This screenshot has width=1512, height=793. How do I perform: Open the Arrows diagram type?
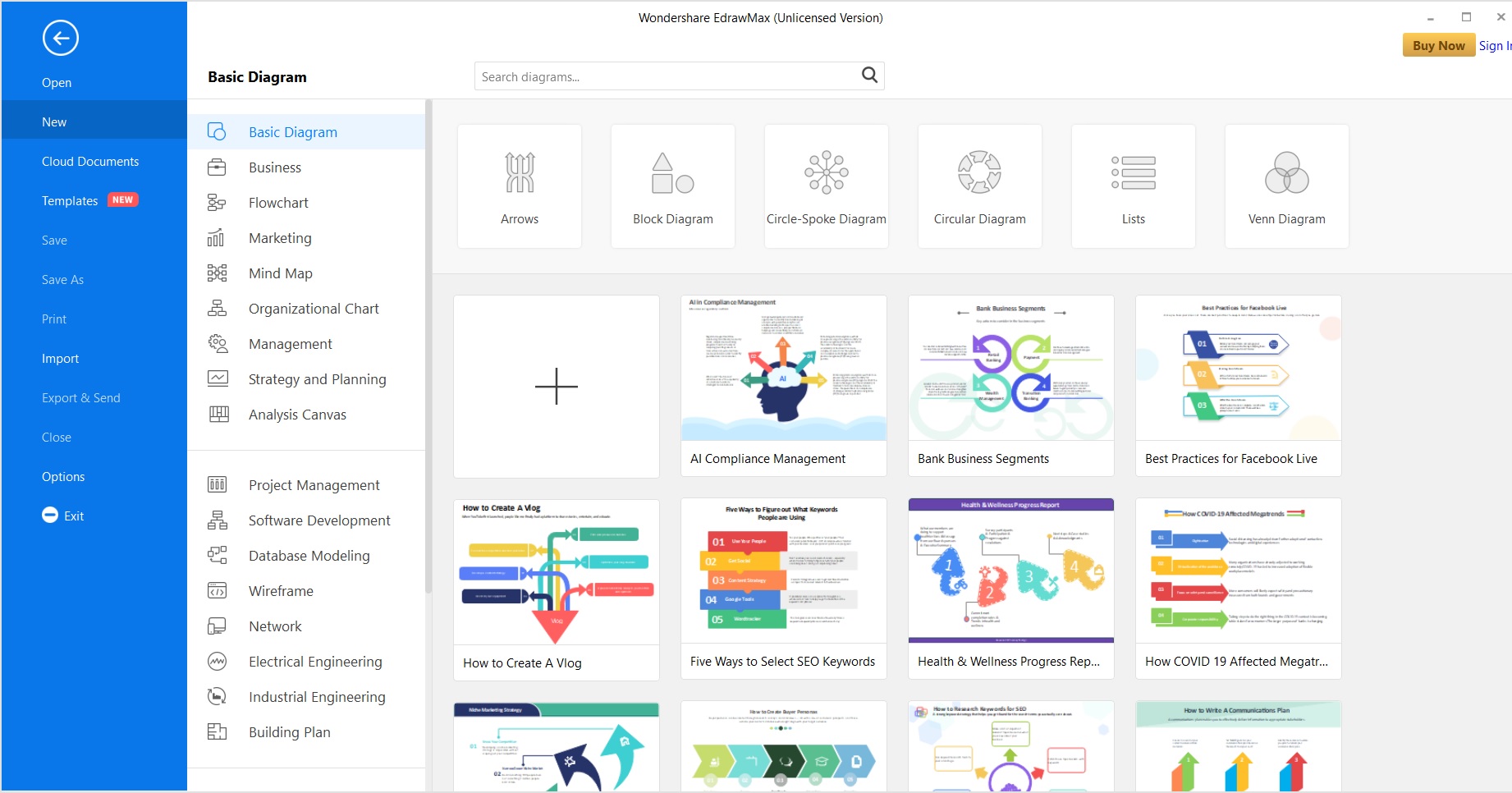pos(519,185)
